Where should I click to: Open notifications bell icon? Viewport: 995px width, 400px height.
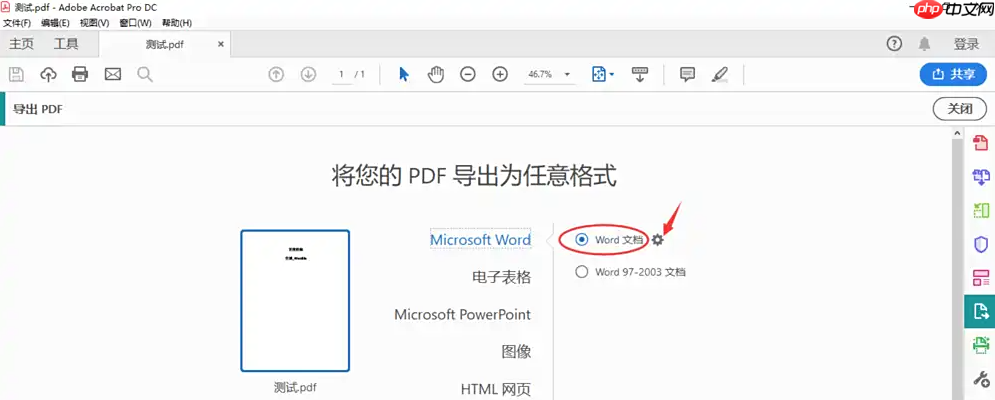coord(925,44)
